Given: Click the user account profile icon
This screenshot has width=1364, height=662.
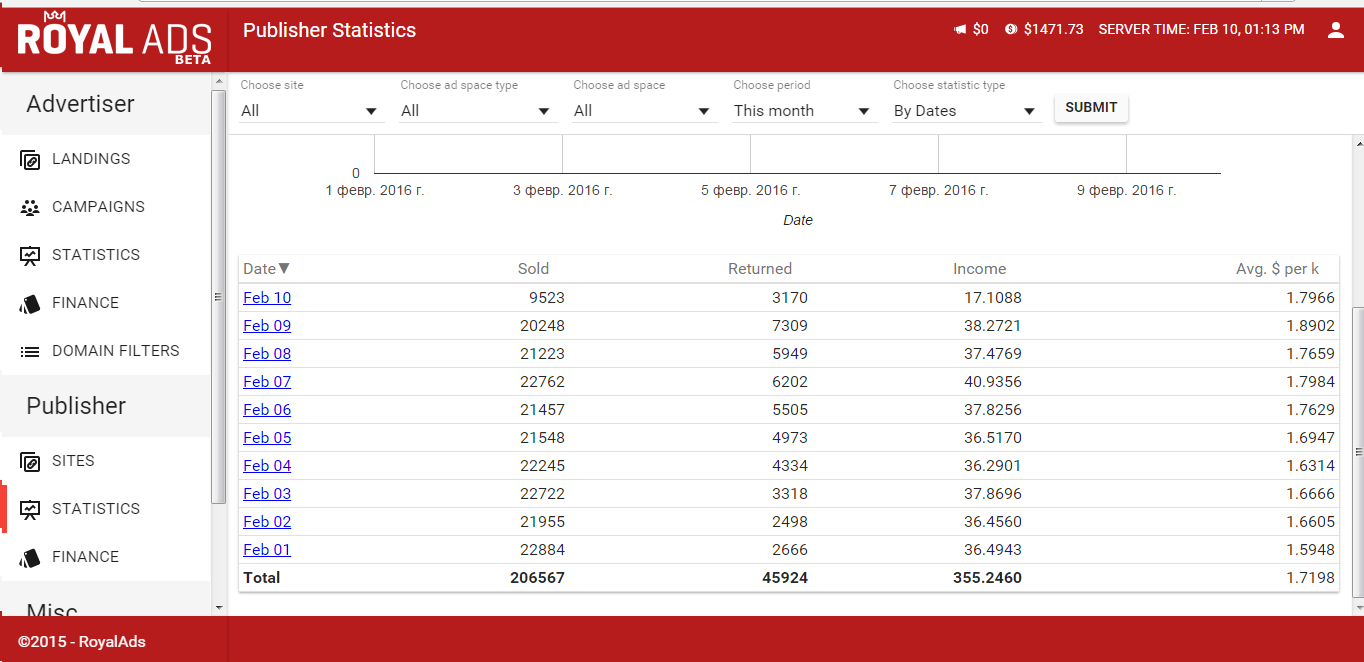Looking at the screenshot, I should (x=1335, y=30).
